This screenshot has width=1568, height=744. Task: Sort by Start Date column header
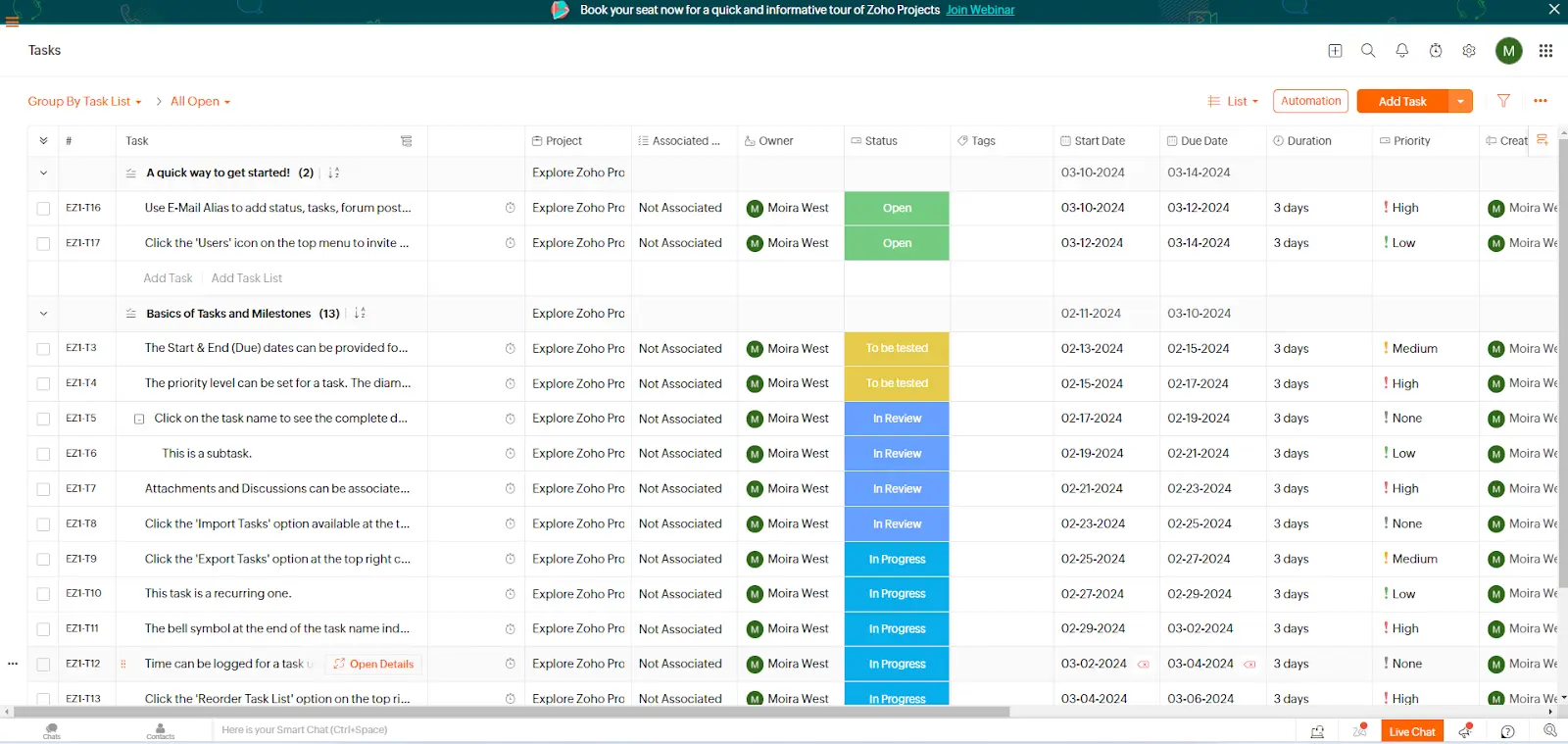tap(1092, 141)
